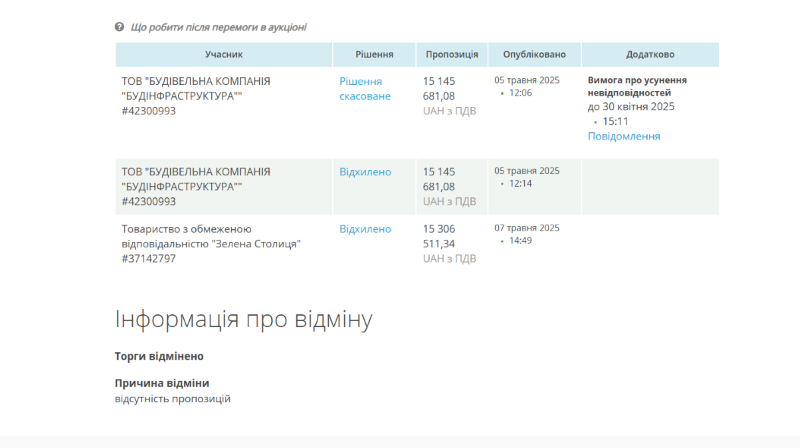
Task: Open 'Відхилено' decision for Зелена Столиця
Action: [x=365, y=229]
